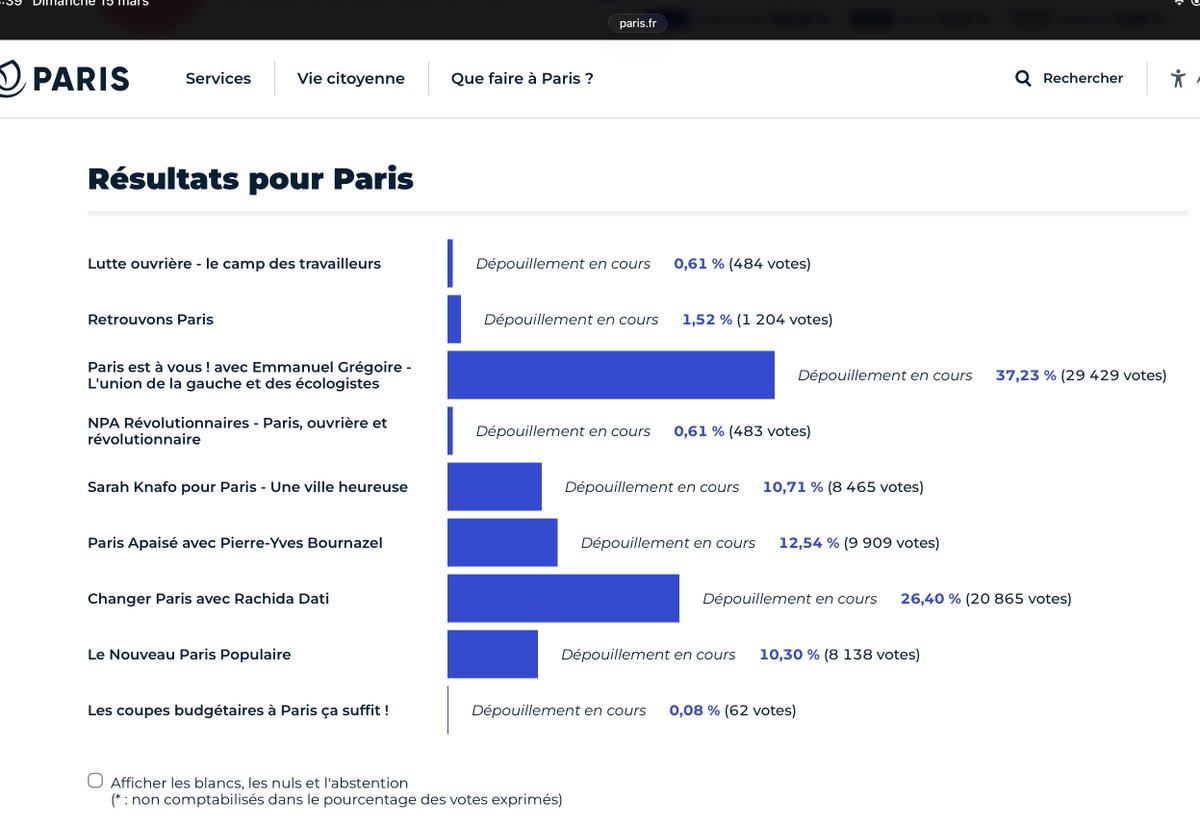Image resolution: width=1200 pixels, height=827 pixels.
Task: Open the Services menu
Action: [217, 77]
